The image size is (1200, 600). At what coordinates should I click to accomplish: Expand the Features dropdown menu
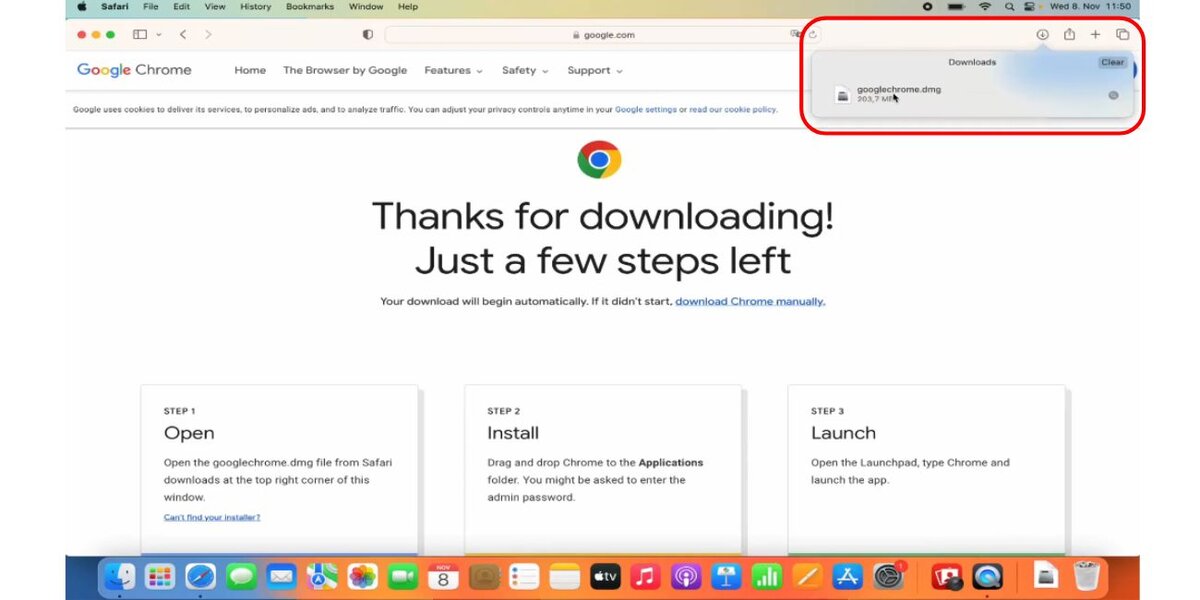[453, 70]
